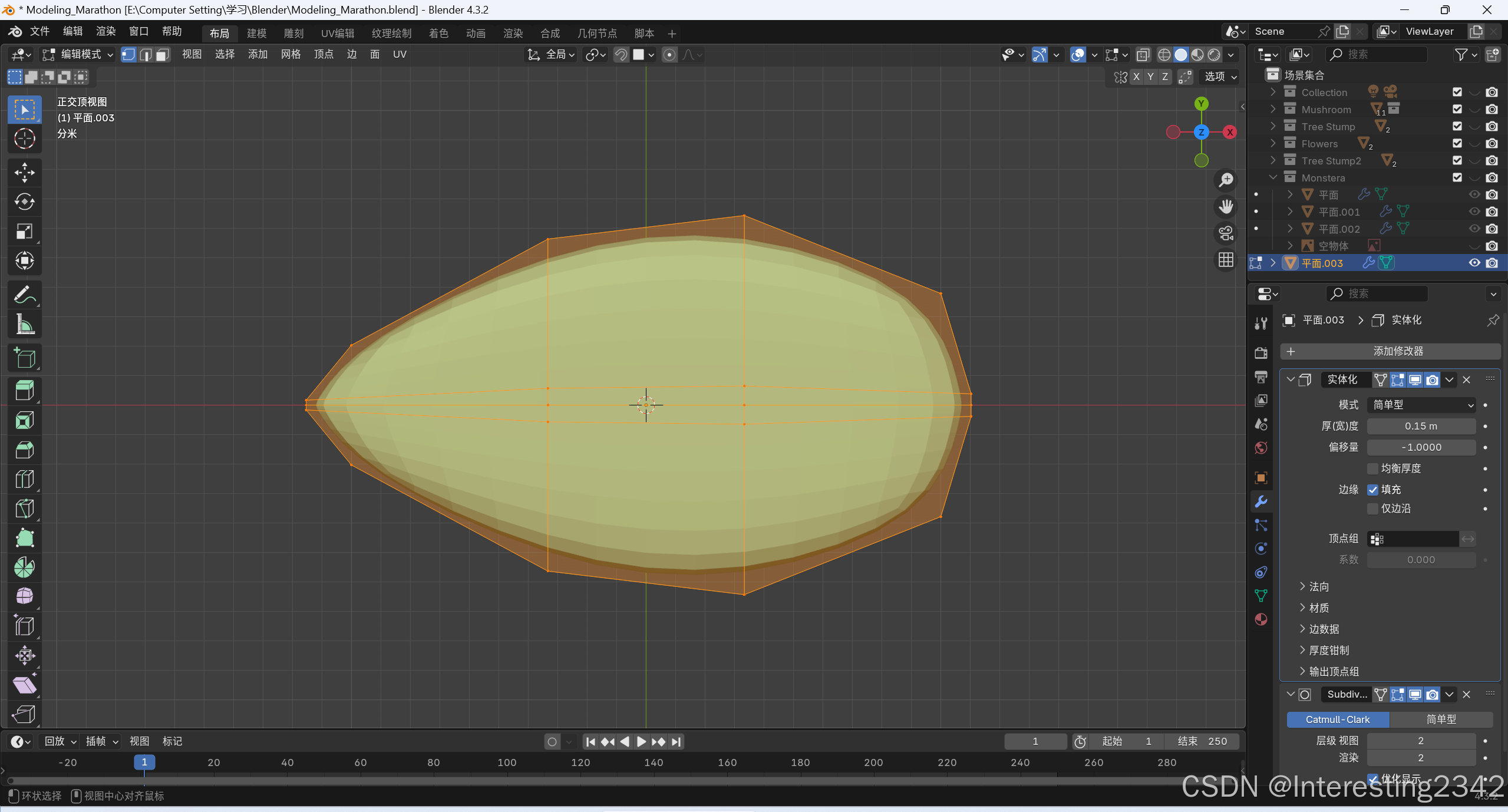Switch to the UV编辑 workspace tab
This screenshot has width=1508, height=812.
click(x=337, y=34)
